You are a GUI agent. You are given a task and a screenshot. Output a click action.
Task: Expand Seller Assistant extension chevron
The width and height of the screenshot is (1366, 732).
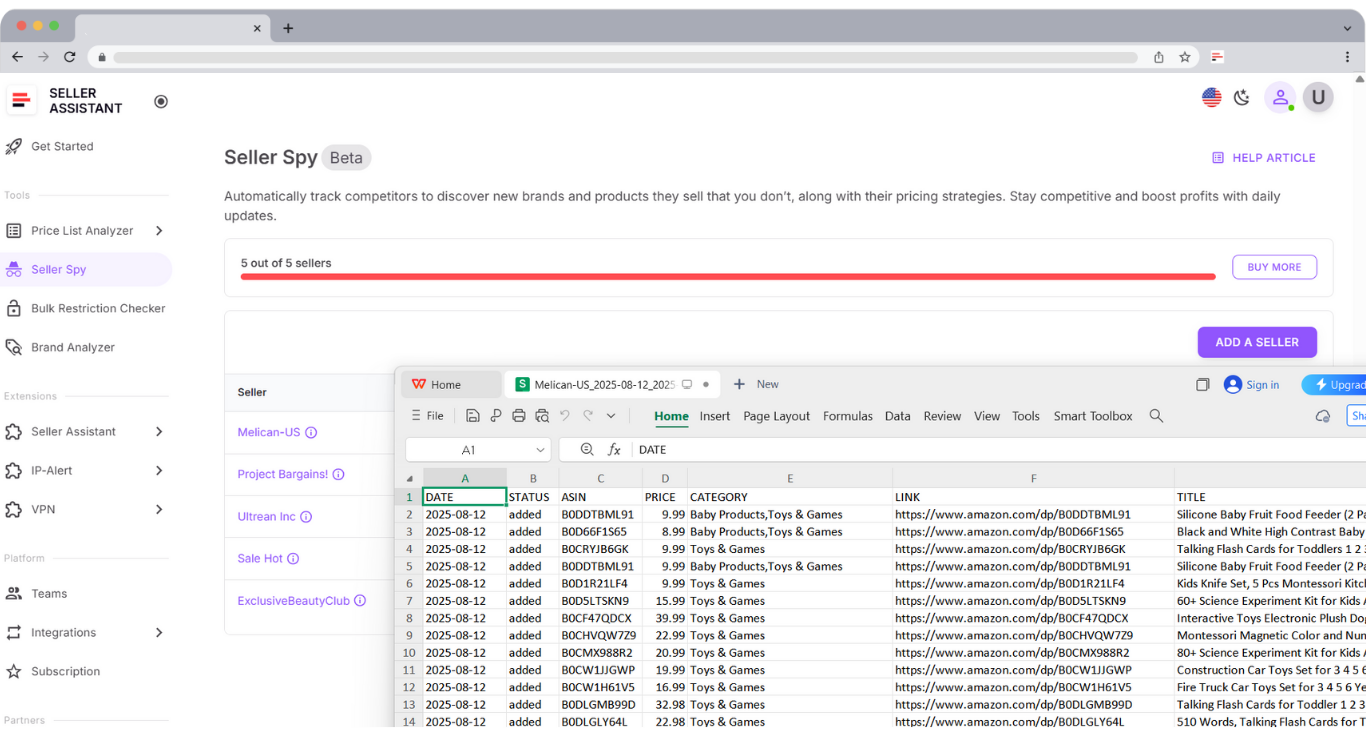pos(159,432)
